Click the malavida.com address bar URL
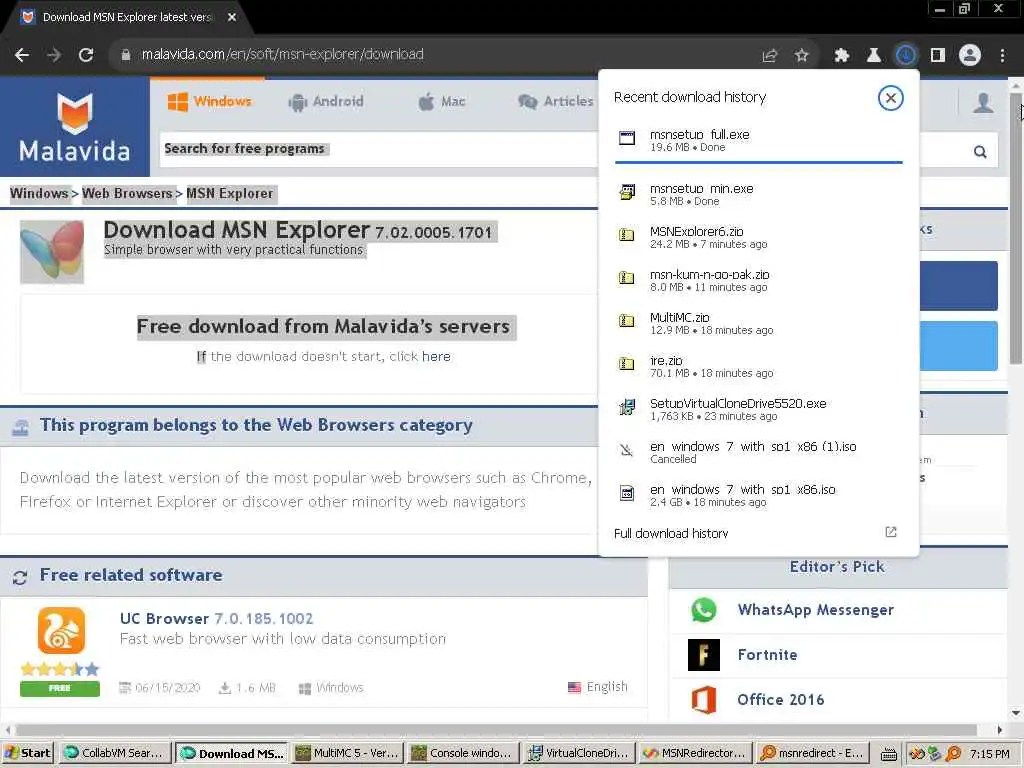 coord(282,55)
